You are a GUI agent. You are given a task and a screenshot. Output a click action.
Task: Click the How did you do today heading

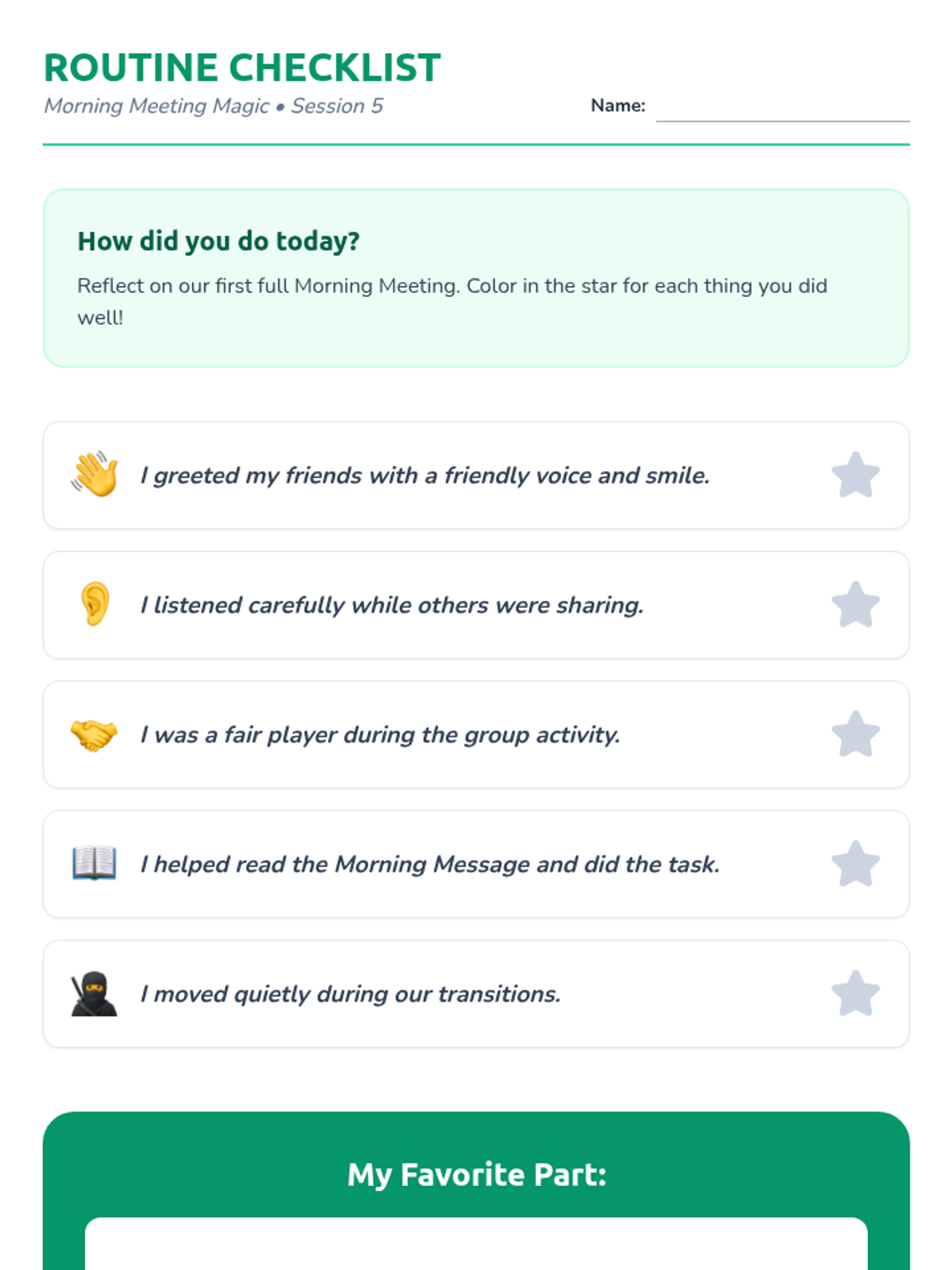pos(218,241)
